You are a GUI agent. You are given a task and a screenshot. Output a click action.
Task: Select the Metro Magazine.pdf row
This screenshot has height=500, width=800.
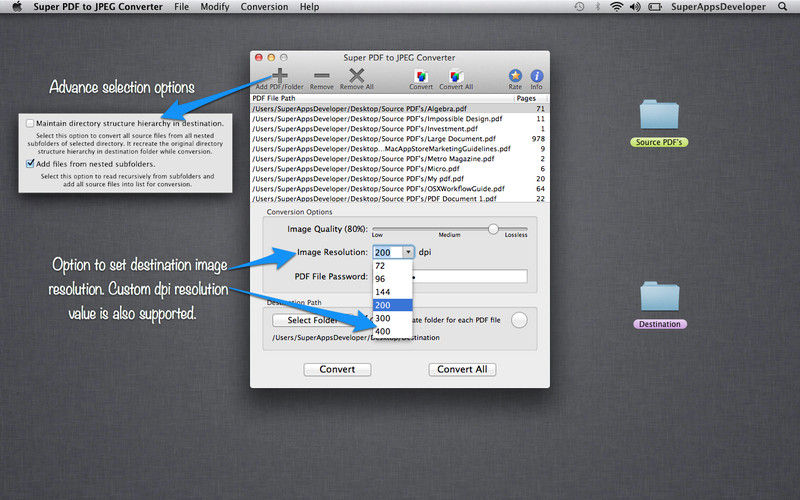(399, 159)
